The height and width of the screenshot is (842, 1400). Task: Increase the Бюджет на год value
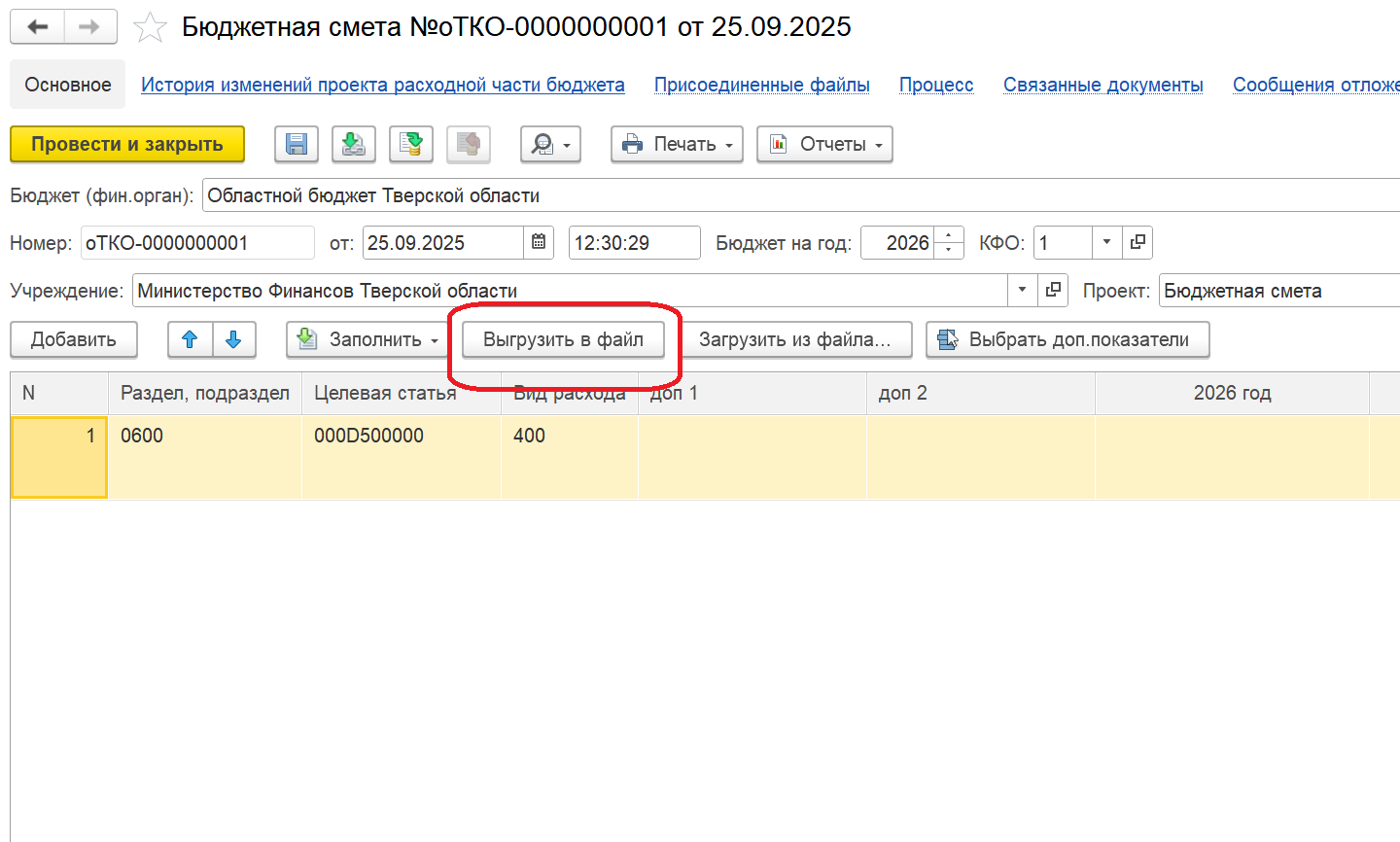949,236
